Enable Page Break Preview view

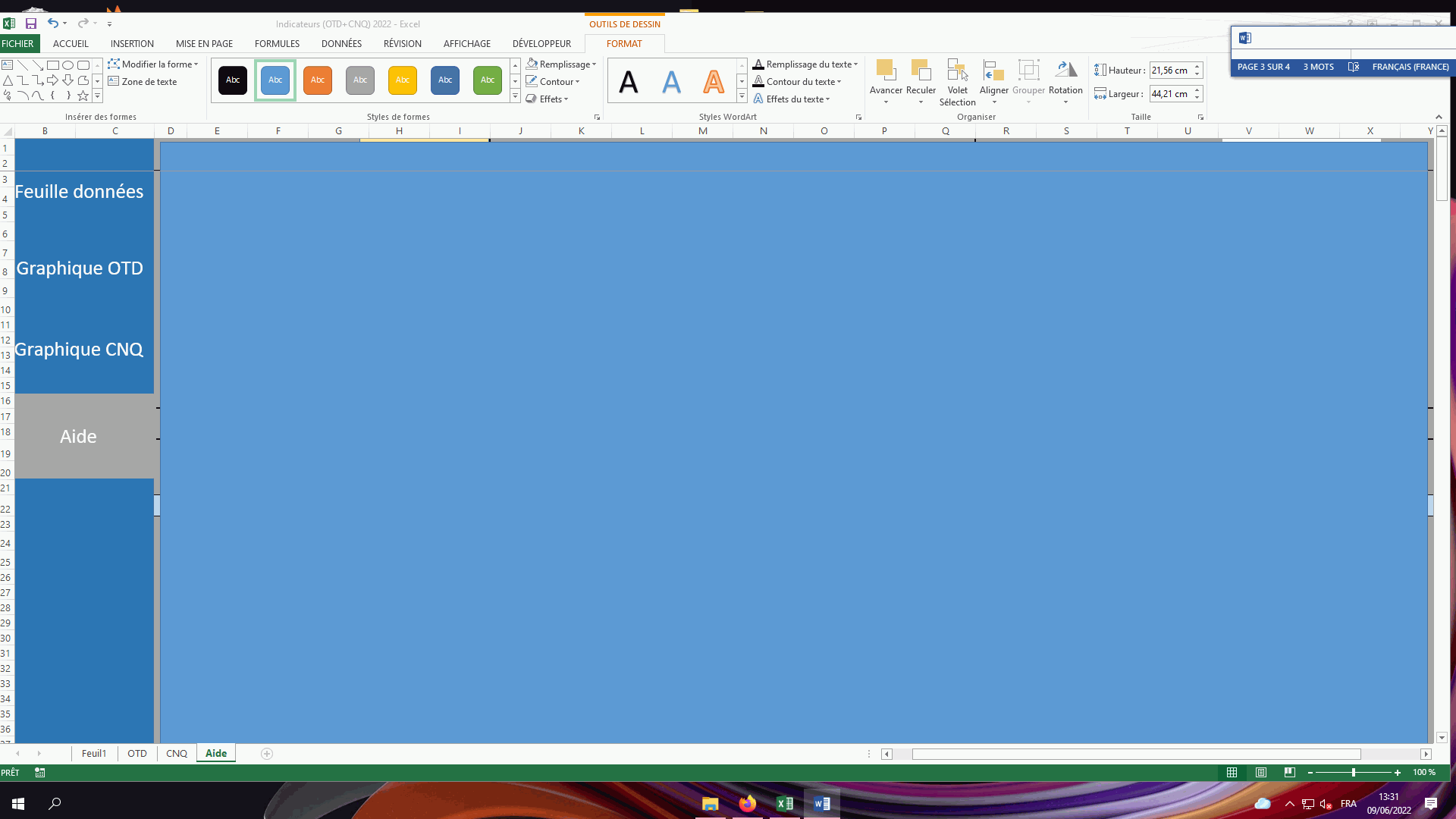coord(1290,772)
